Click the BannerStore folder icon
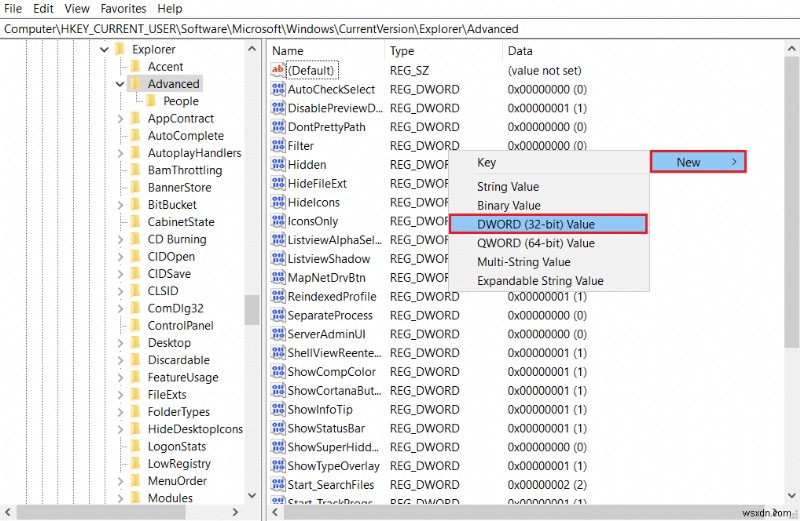Image resolution: width=800 pixels, height=521 pixels. coord(136,187)
